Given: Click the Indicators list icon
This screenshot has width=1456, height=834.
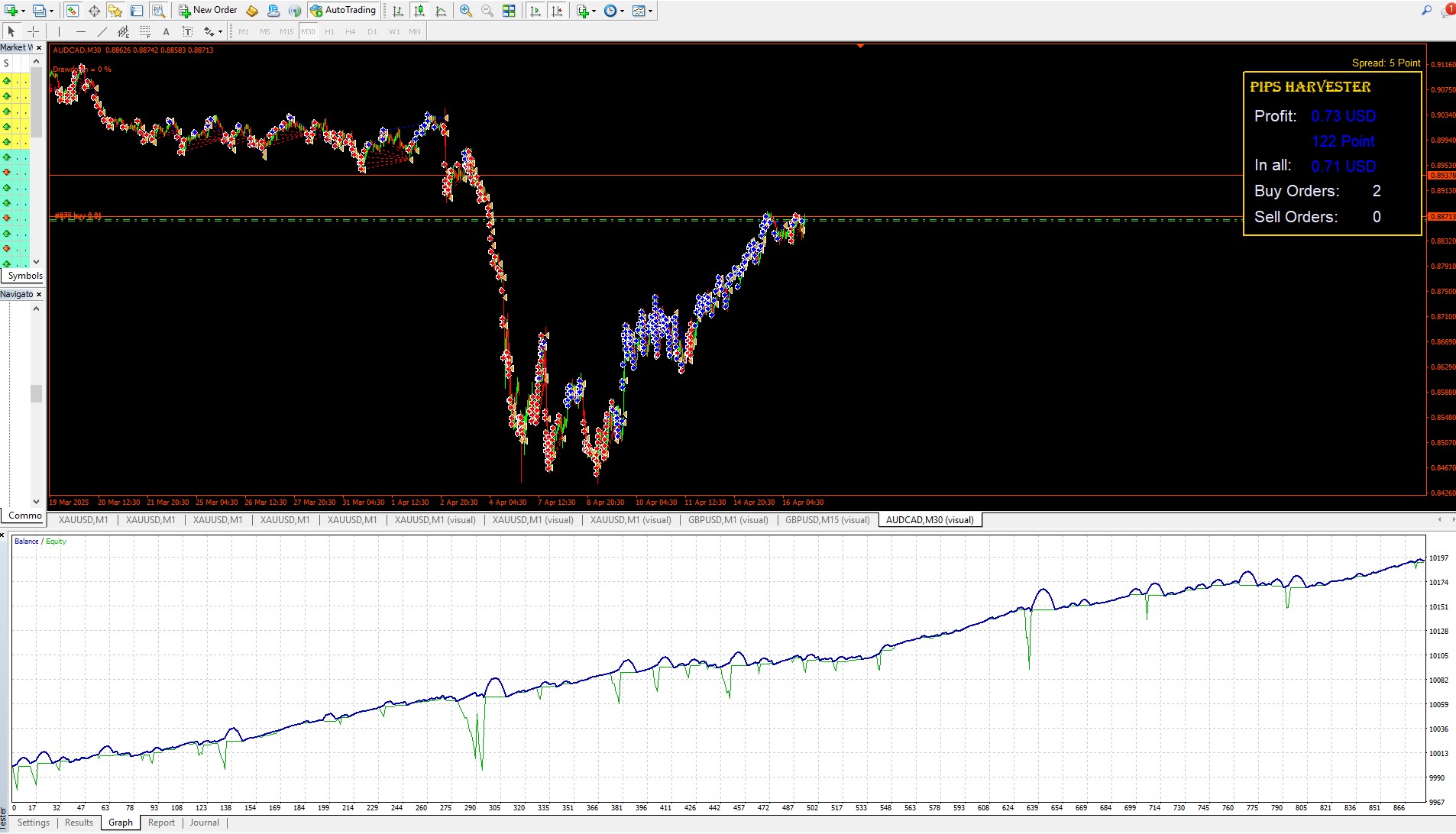Looking at the screenshot, I should 583,11.
